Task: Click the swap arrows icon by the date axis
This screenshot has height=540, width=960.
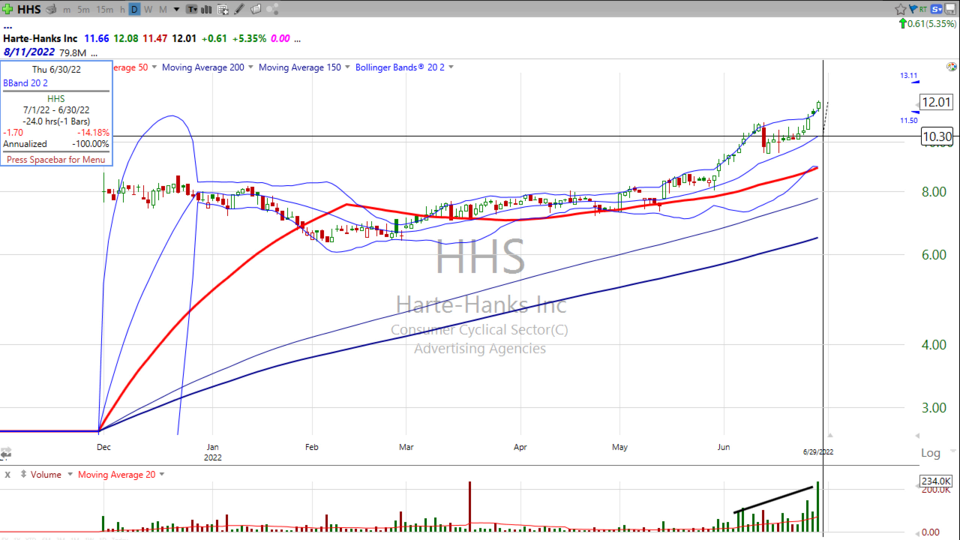Action: point(6,454)
